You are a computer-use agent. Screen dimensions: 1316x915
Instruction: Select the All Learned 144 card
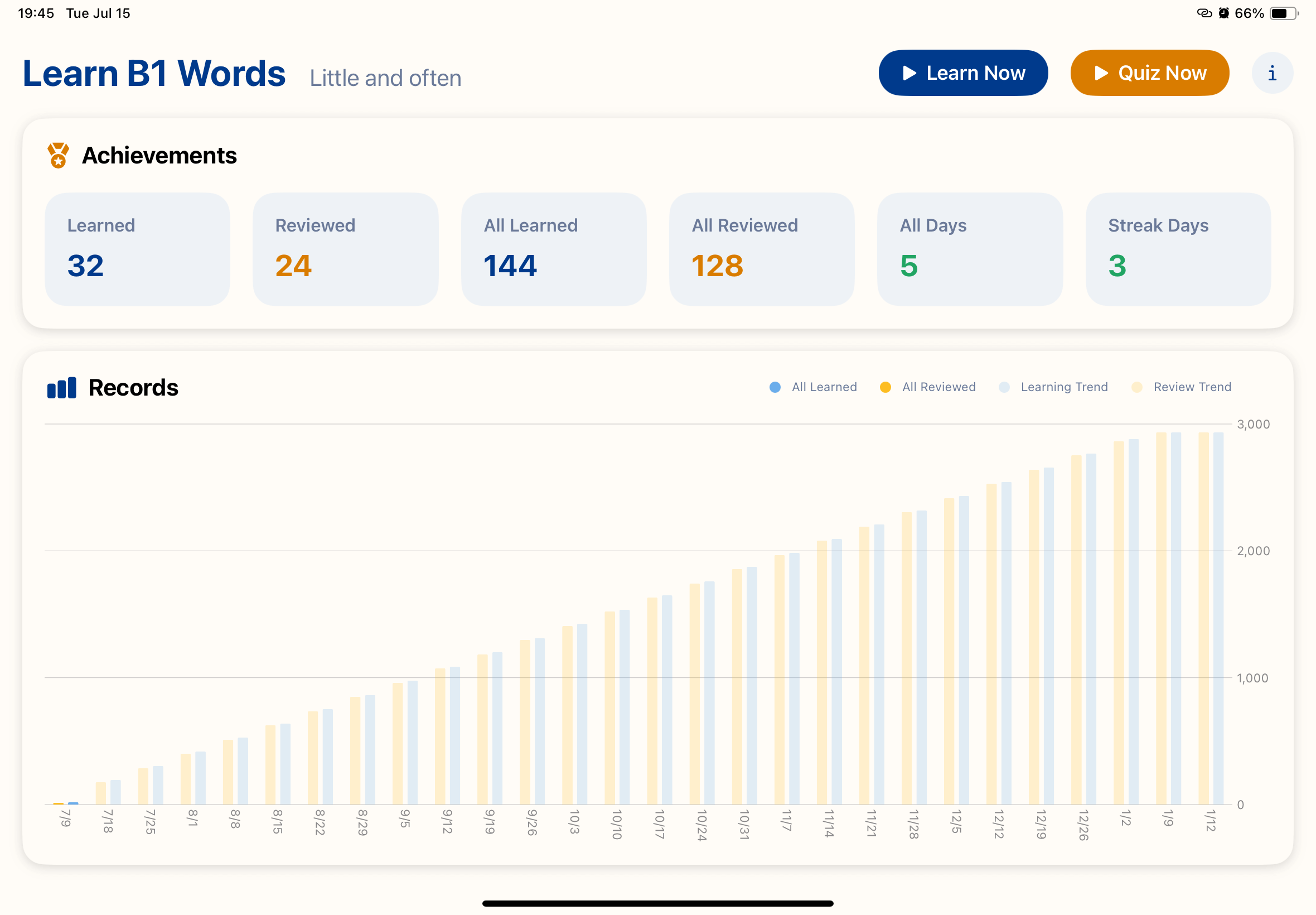pyautogui.click(x=553, y=249)
